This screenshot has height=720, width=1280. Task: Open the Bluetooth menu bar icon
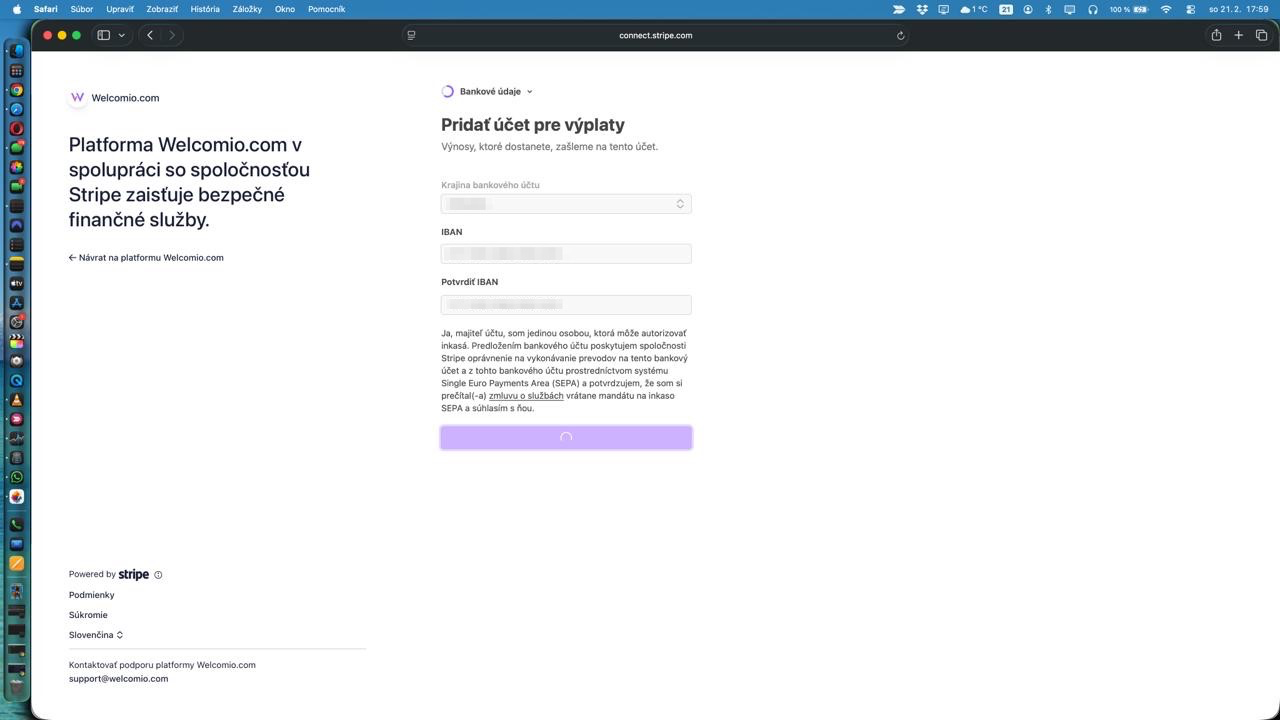[x=1048, y=9]
